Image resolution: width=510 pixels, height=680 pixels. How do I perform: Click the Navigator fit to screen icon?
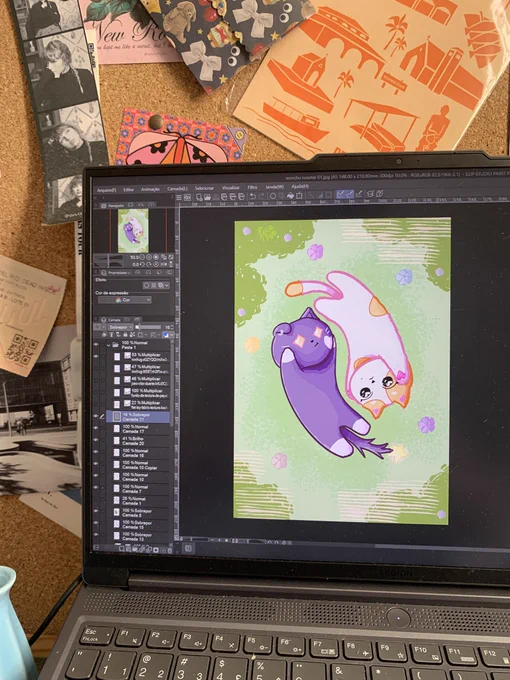coord(171,257)
